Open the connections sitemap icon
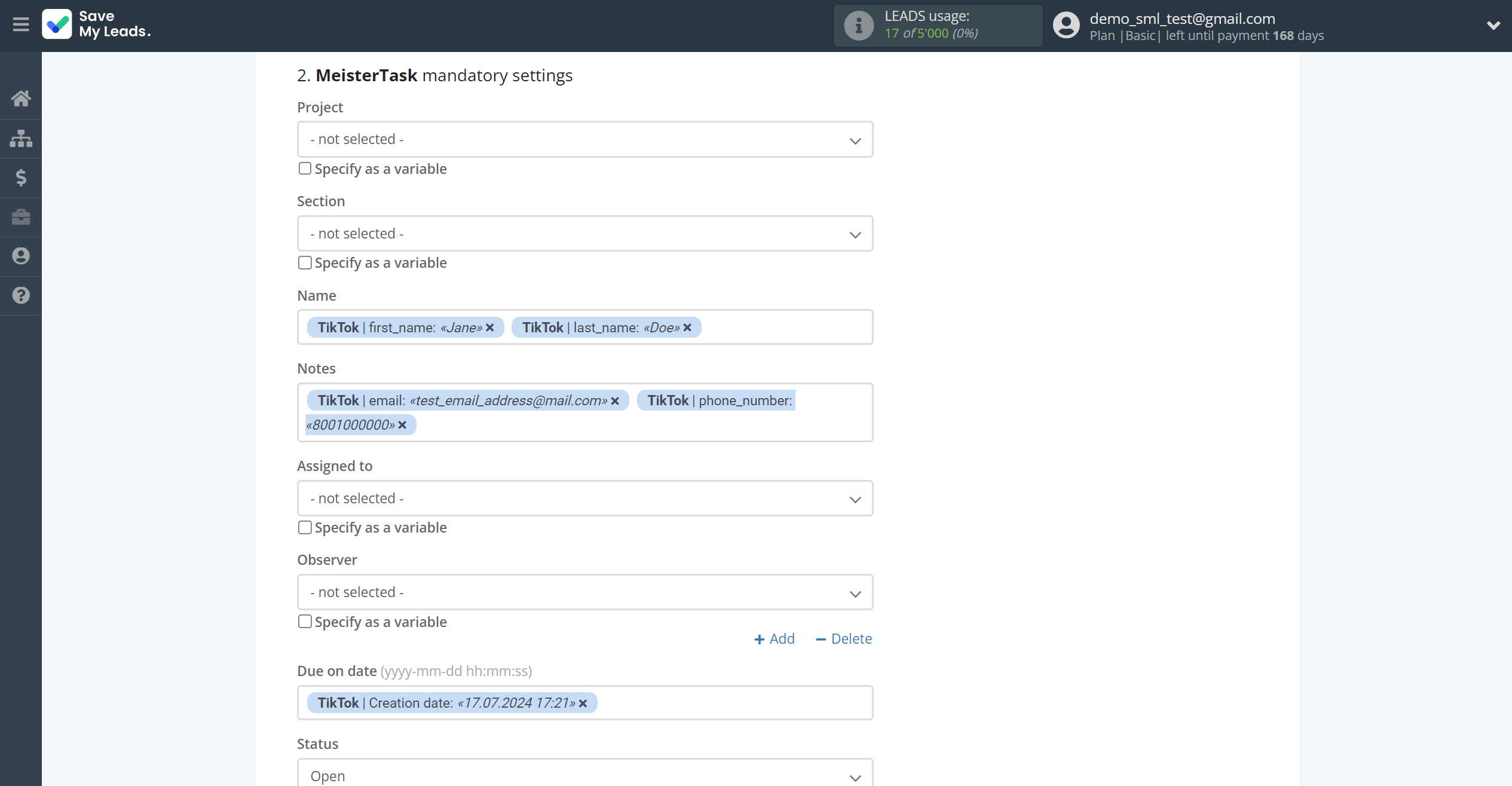This screenshot has width=1512, height=786. coord(21,139)
